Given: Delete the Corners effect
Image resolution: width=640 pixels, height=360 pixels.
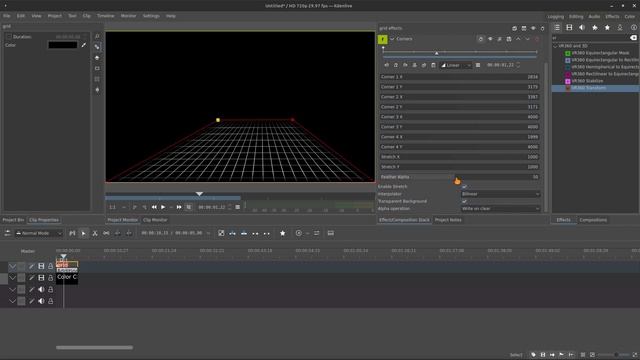Looking at the screenshot, I should 537,39.
